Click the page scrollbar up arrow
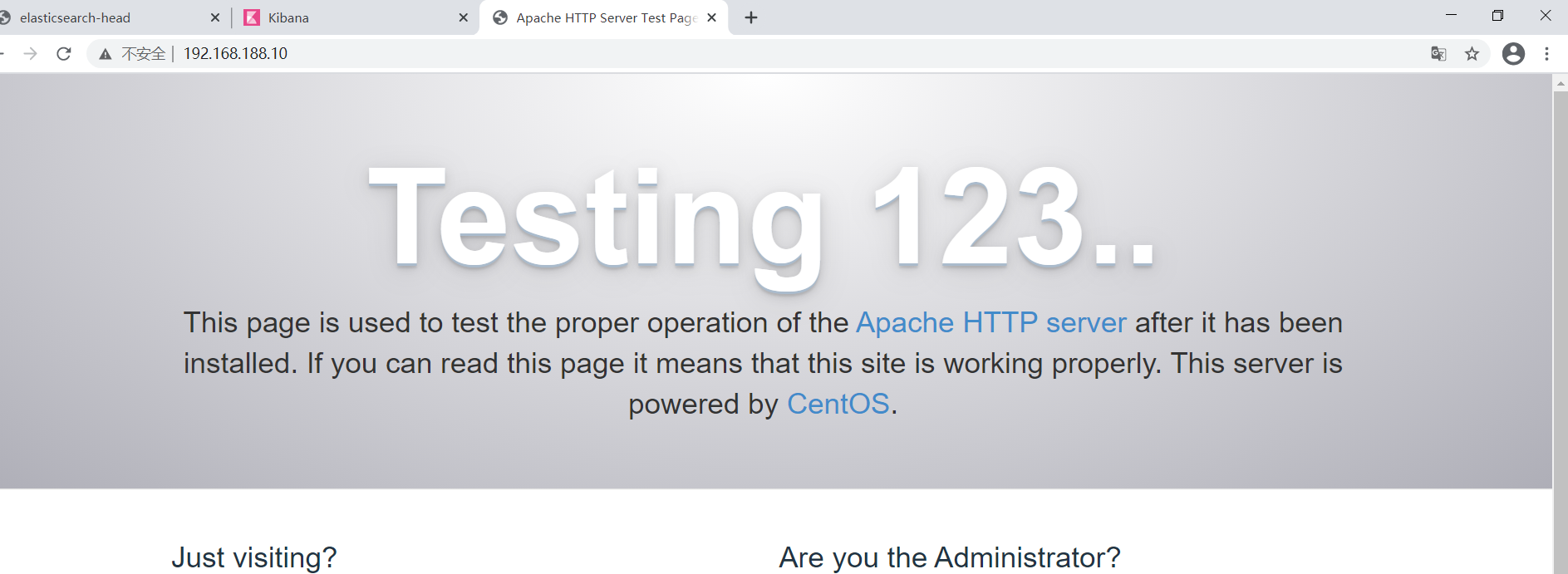 tap(1560, 82)
